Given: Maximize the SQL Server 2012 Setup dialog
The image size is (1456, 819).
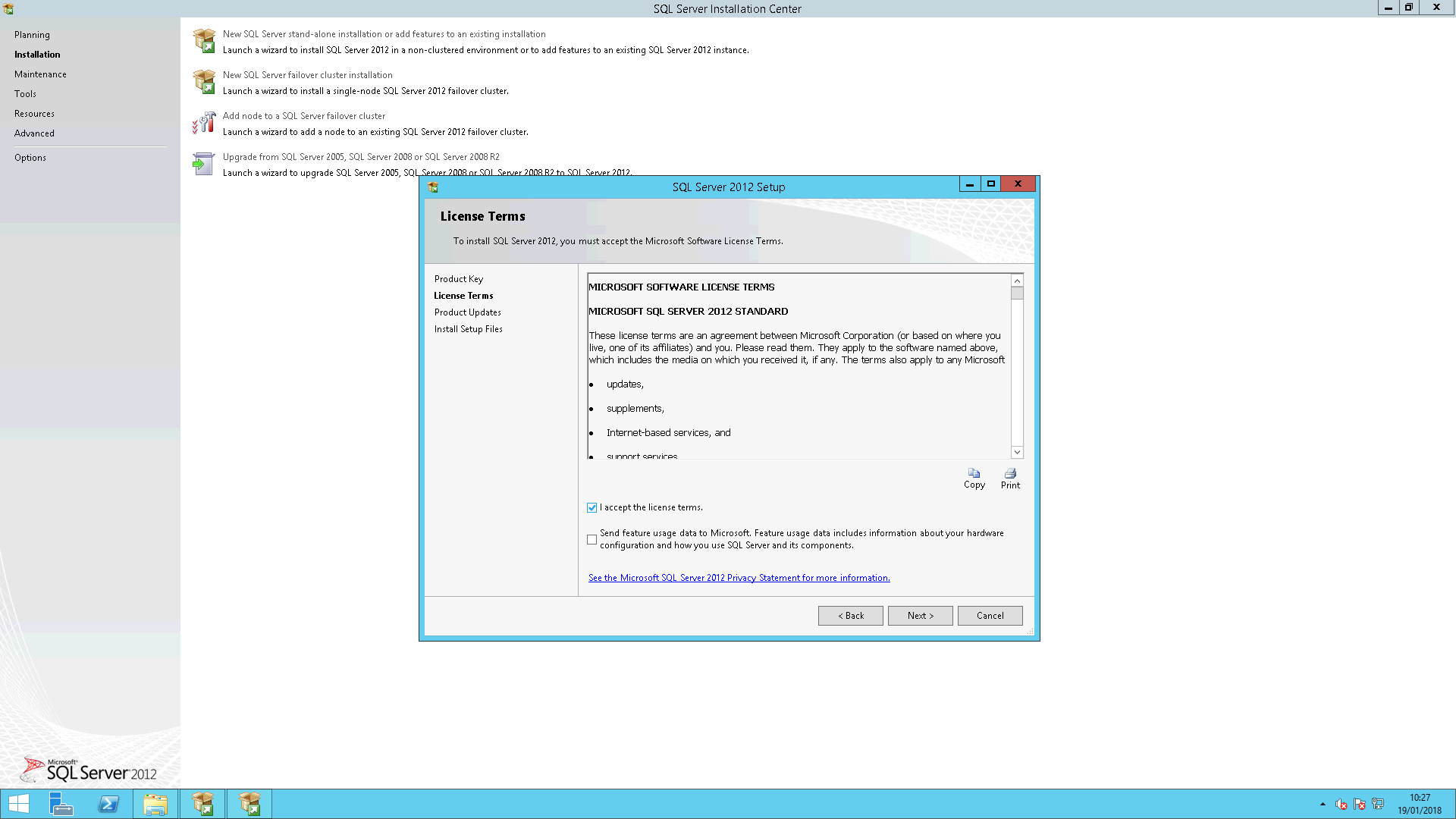Looking at the screenshot, I should (990, 184).
